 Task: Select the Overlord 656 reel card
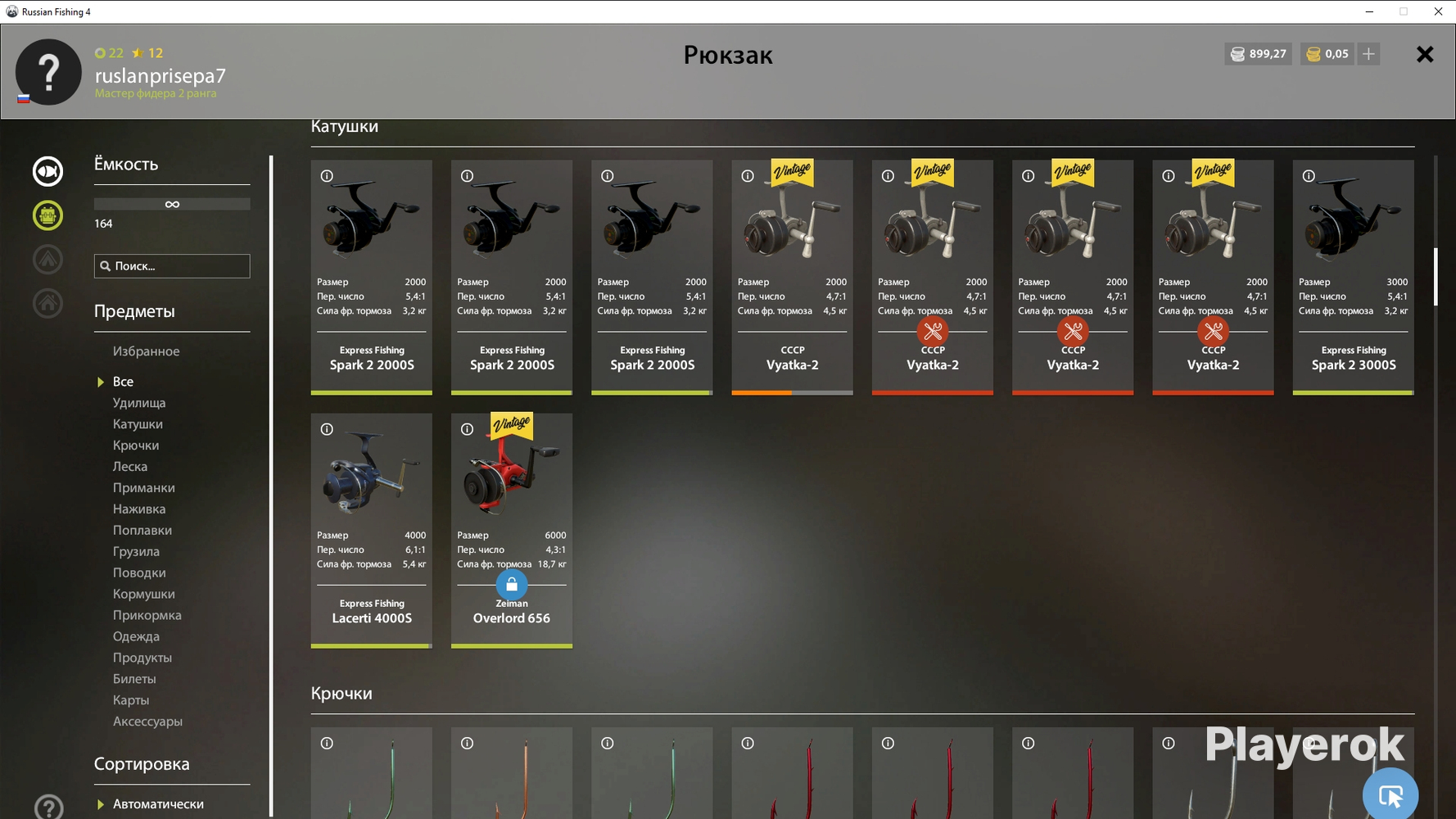click(x=512, y=531)
